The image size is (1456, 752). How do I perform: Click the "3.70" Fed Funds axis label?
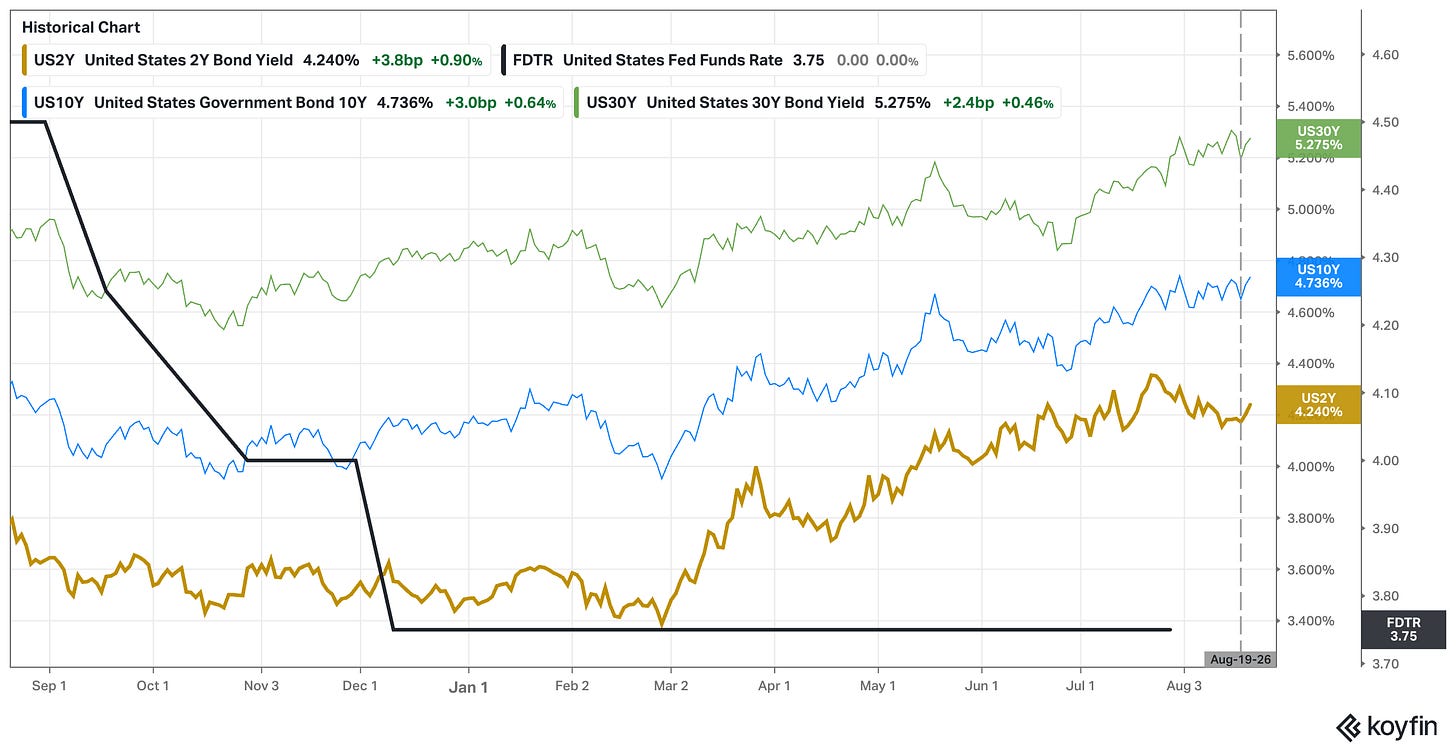pos(1387,664)
